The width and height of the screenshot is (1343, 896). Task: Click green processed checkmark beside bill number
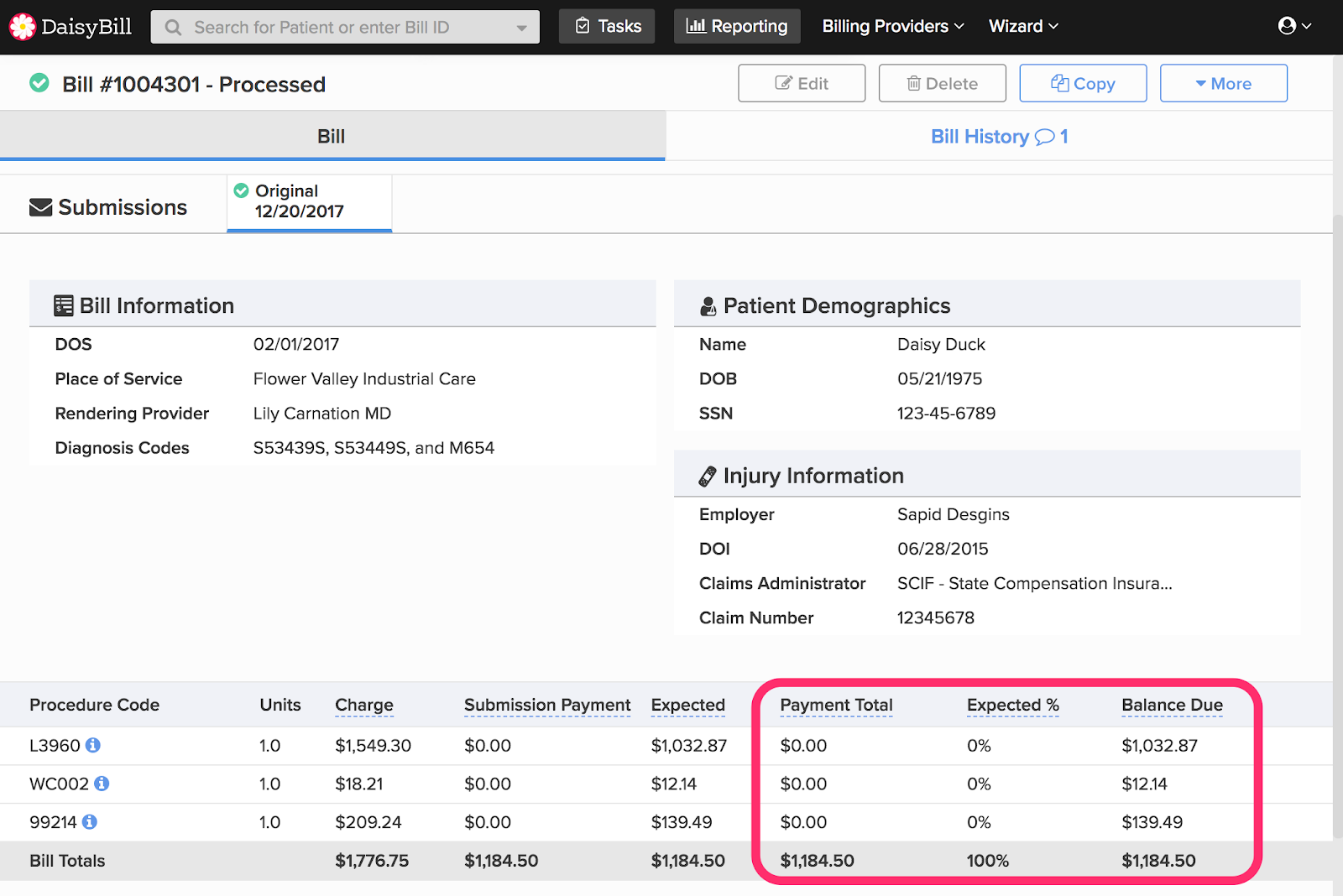39,83
